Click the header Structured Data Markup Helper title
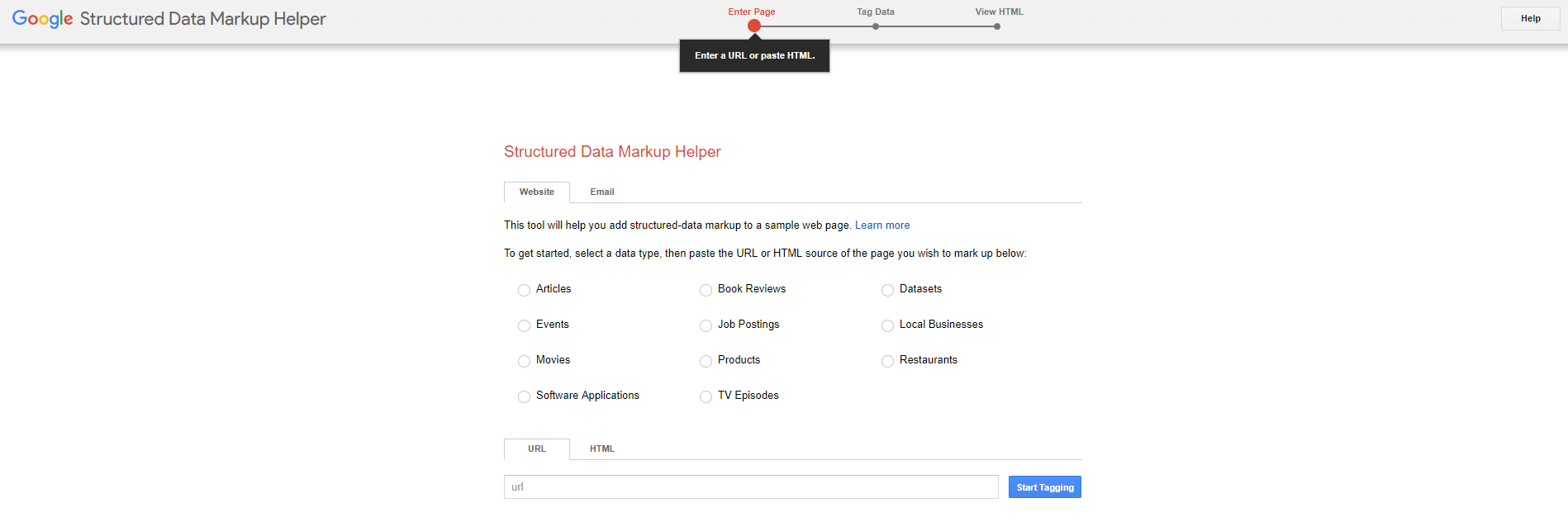 point(203,19)
